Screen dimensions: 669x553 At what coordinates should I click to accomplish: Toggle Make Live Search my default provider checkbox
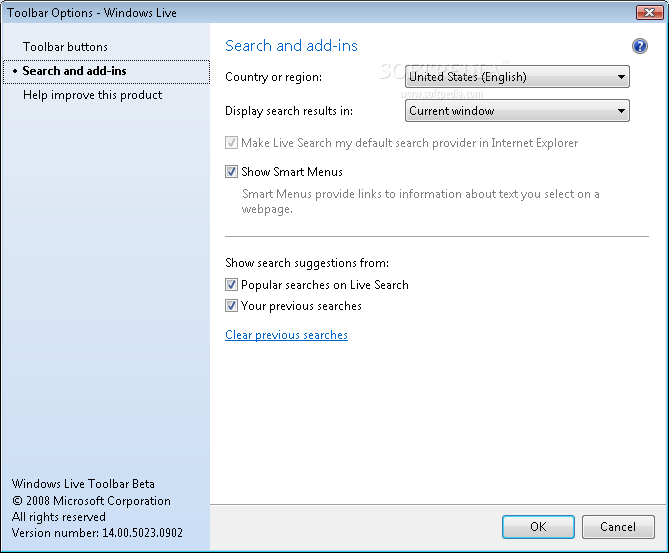(231, 143)
